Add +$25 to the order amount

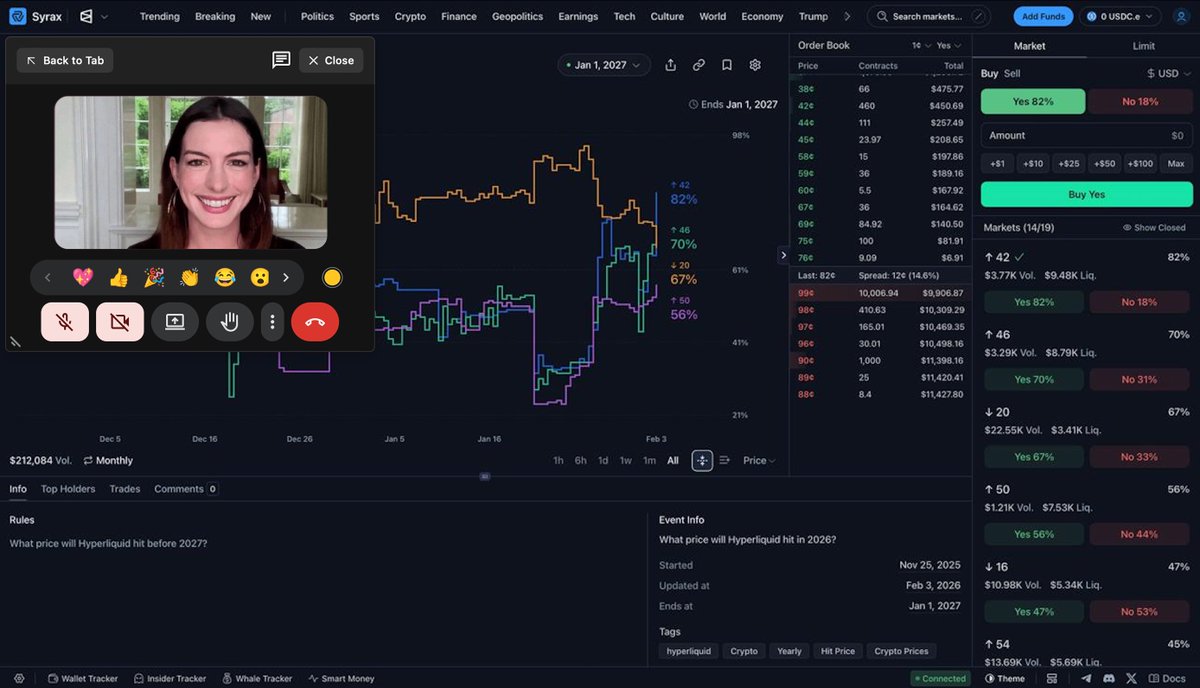[x=1069, y=163]
